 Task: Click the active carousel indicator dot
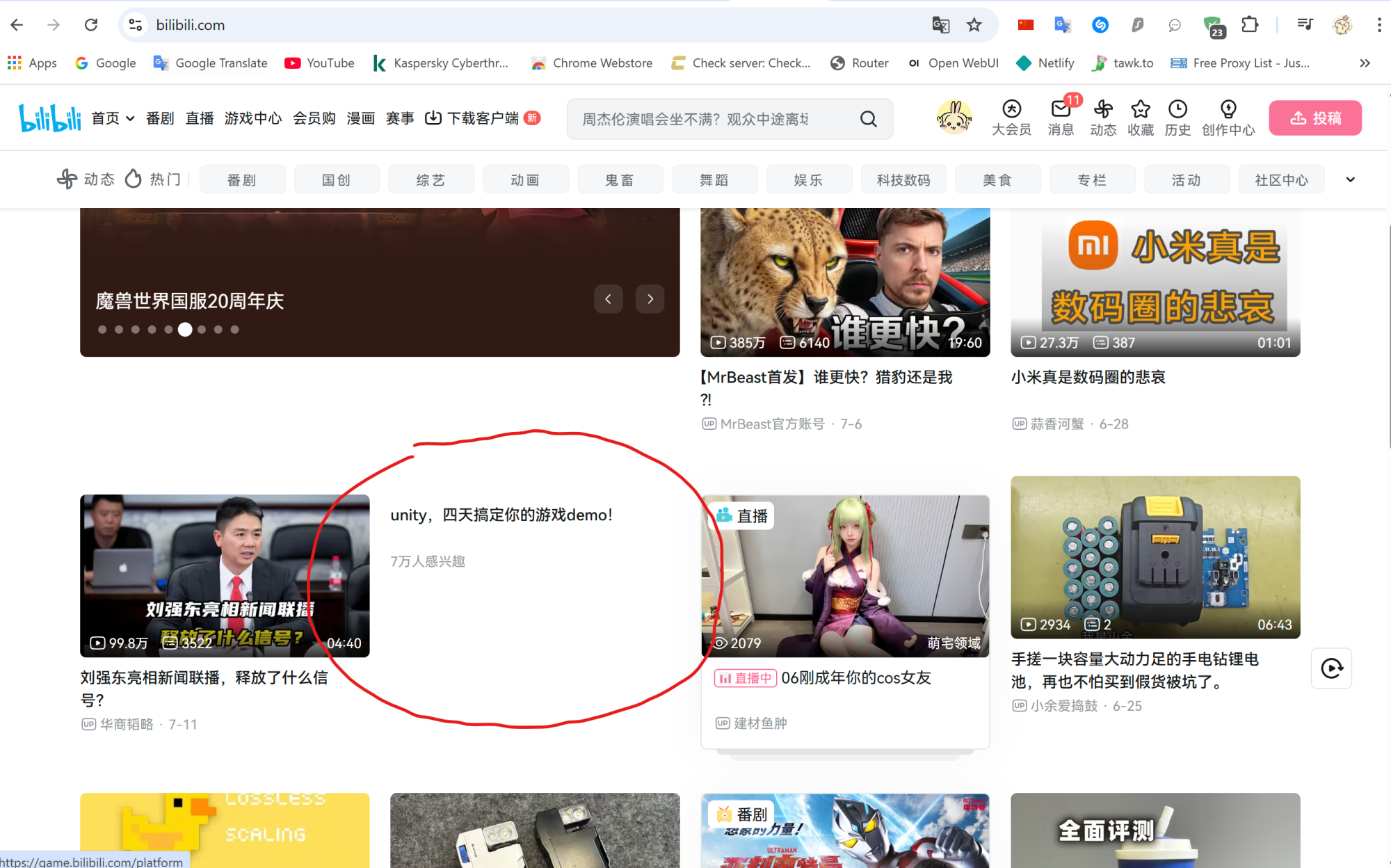(x=185, y=330)
